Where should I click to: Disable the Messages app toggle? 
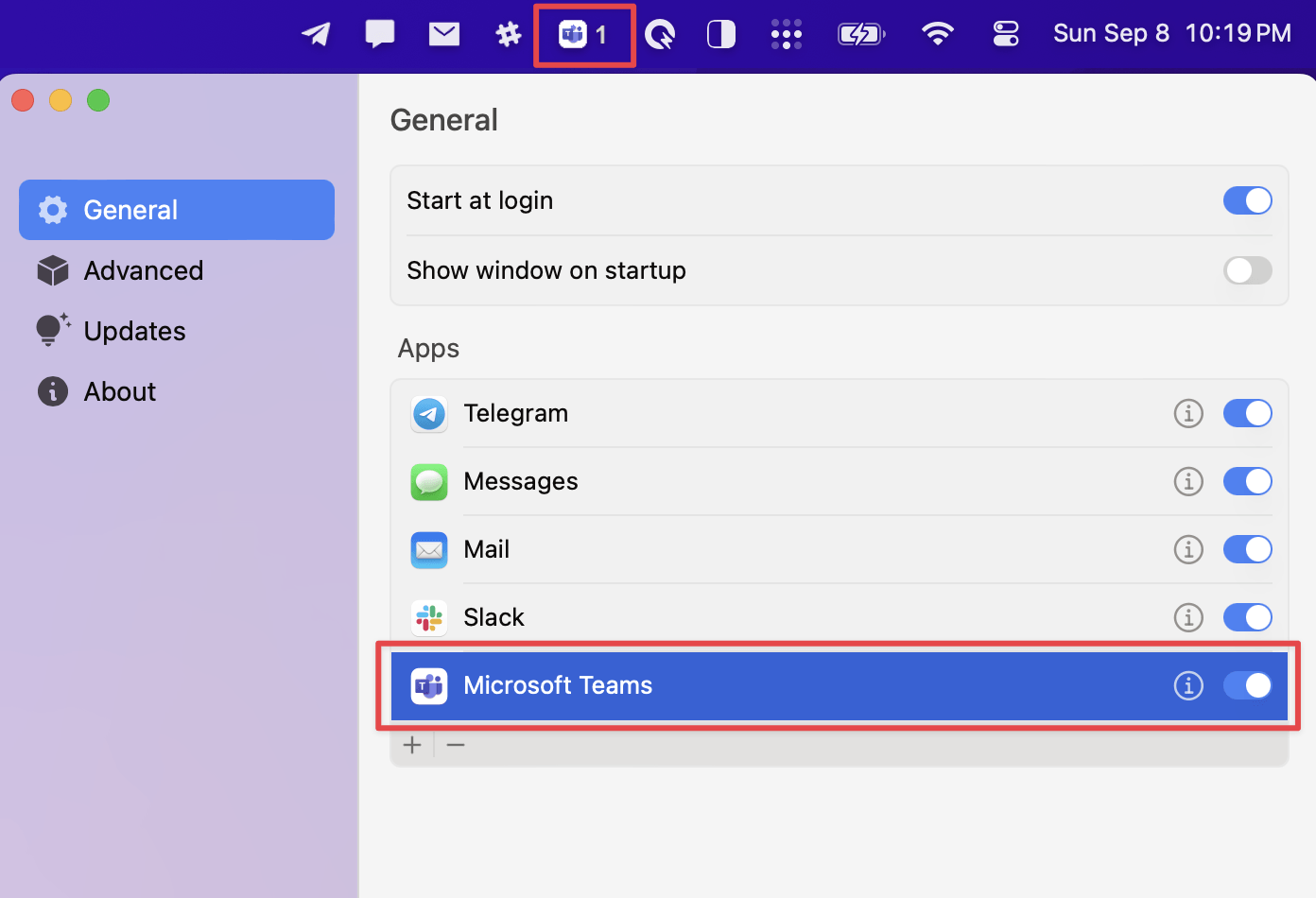1248,481
